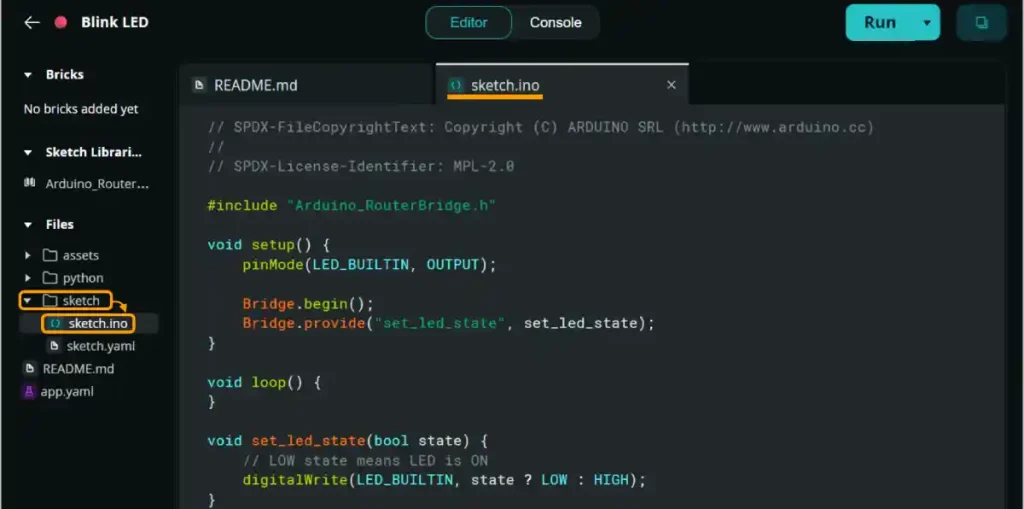
Task: Click the assets folder icon
Action: coord(50,255)
